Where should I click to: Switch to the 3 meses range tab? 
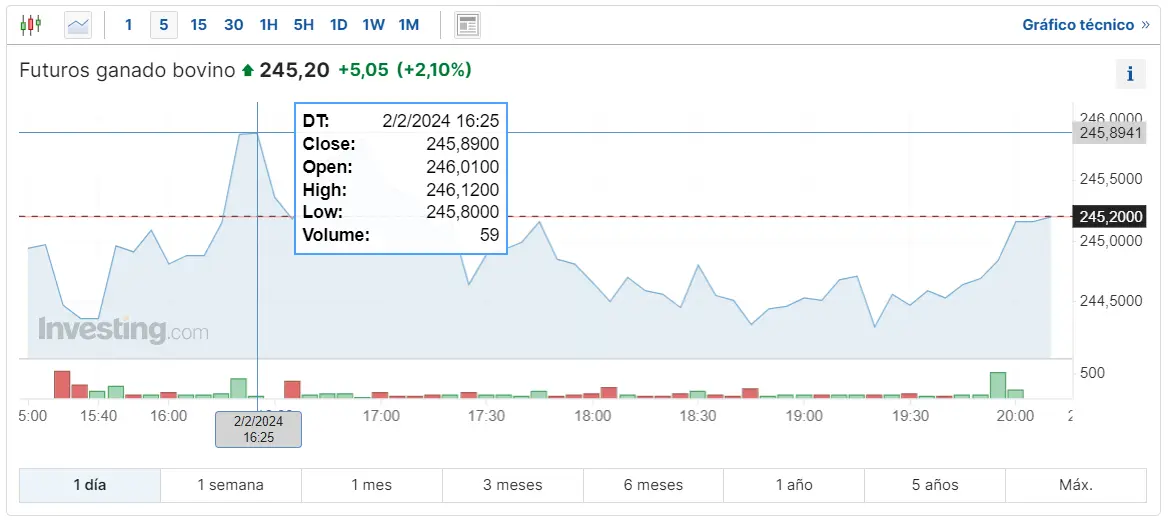click(512, 485)
